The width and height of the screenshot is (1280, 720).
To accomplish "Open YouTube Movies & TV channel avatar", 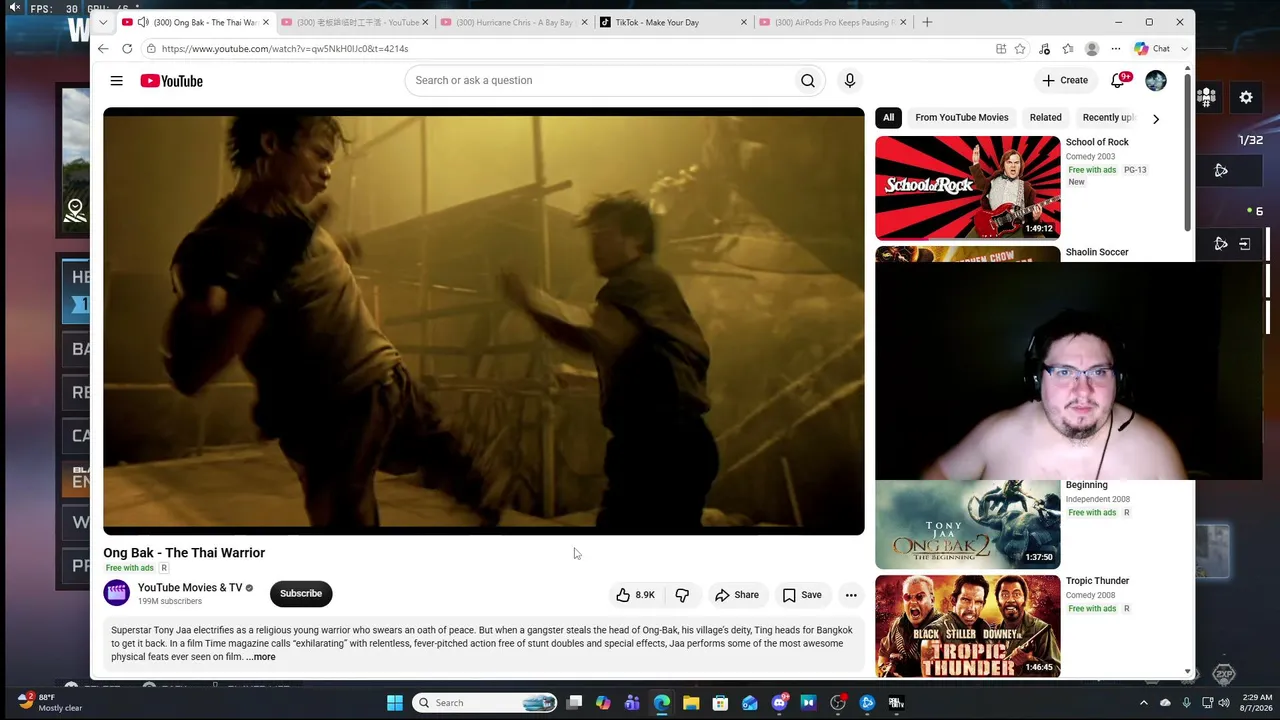I will [117, 593].
